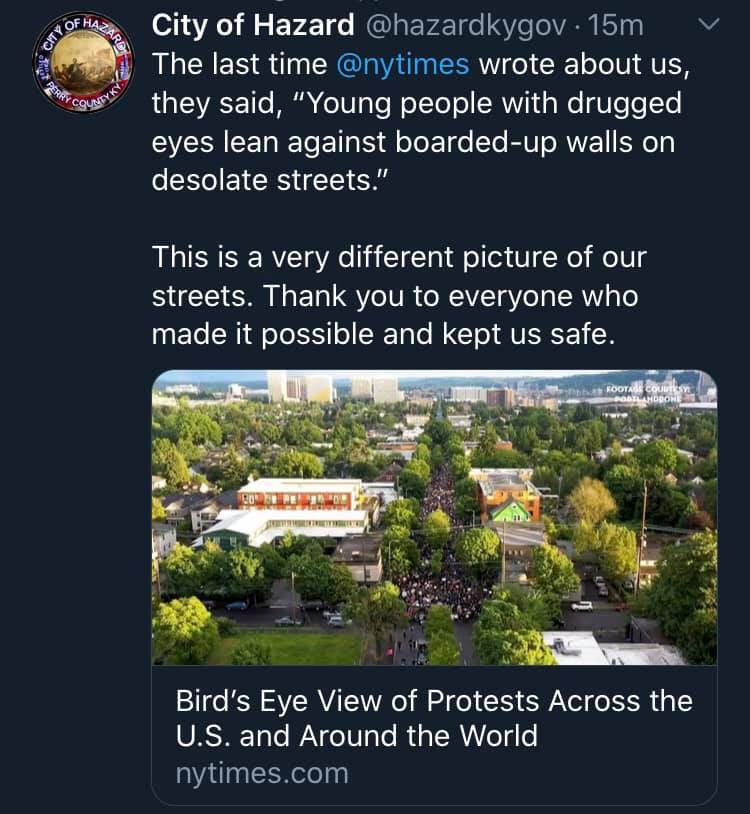Click the quoted "Young people with drugged eyes" text

point(416,103)
